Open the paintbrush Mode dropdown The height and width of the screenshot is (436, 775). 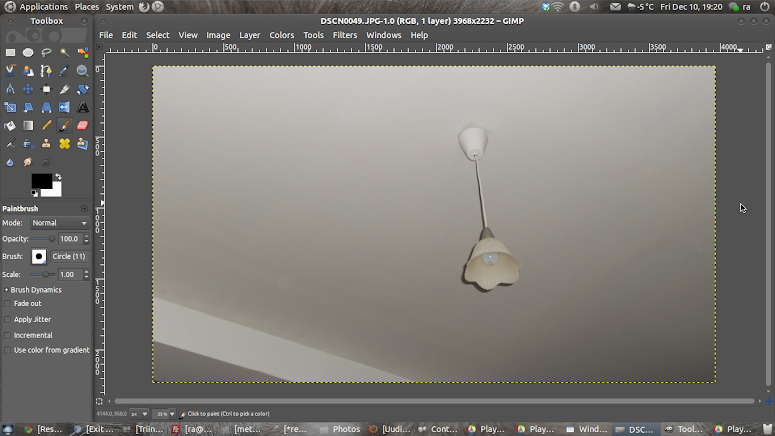59,223
